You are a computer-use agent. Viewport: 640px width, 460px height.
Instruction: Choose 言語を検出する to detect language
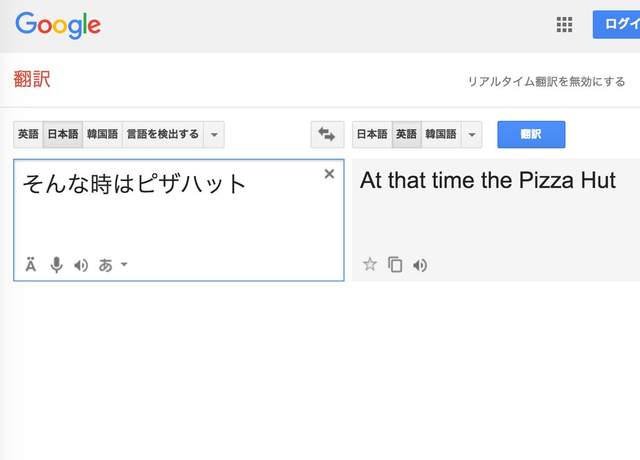coord(162,134)
